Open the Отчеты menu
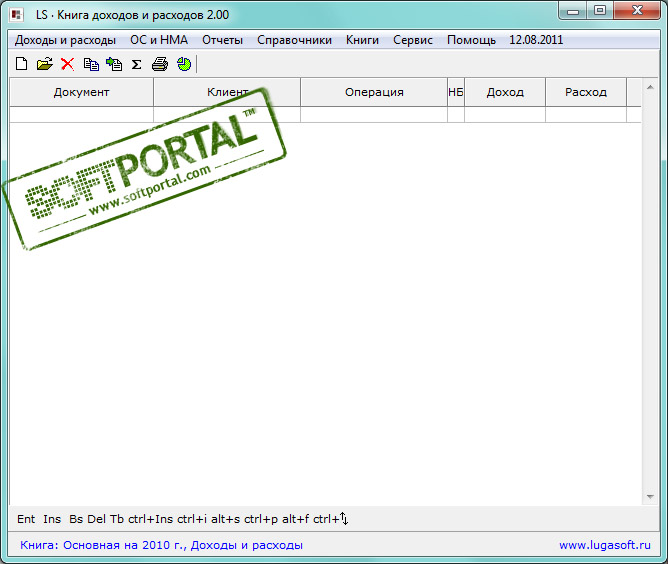 (x=222, y=40)
